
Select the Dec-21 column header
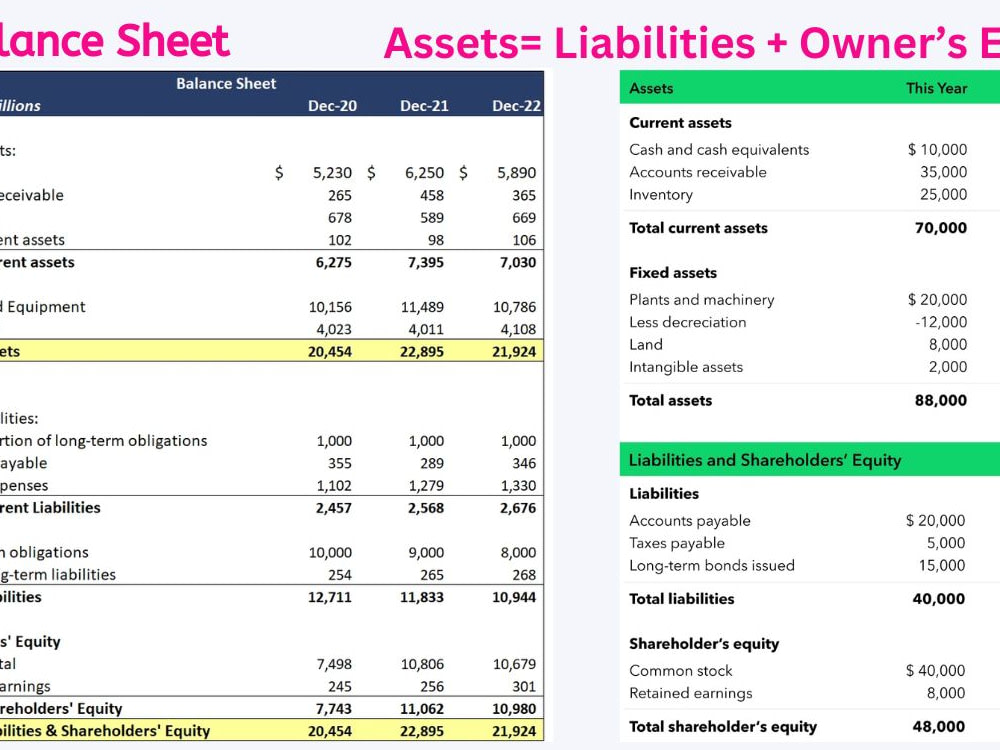[x=424, y=104]
